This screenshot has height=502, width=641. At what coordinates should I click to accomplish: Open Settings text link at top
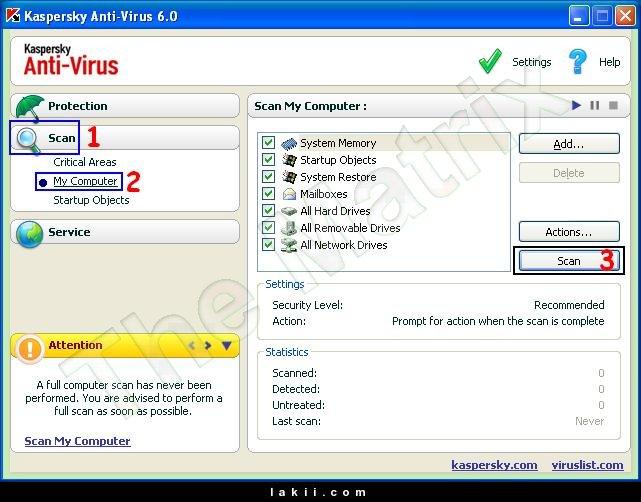click(x=531, y=62)
